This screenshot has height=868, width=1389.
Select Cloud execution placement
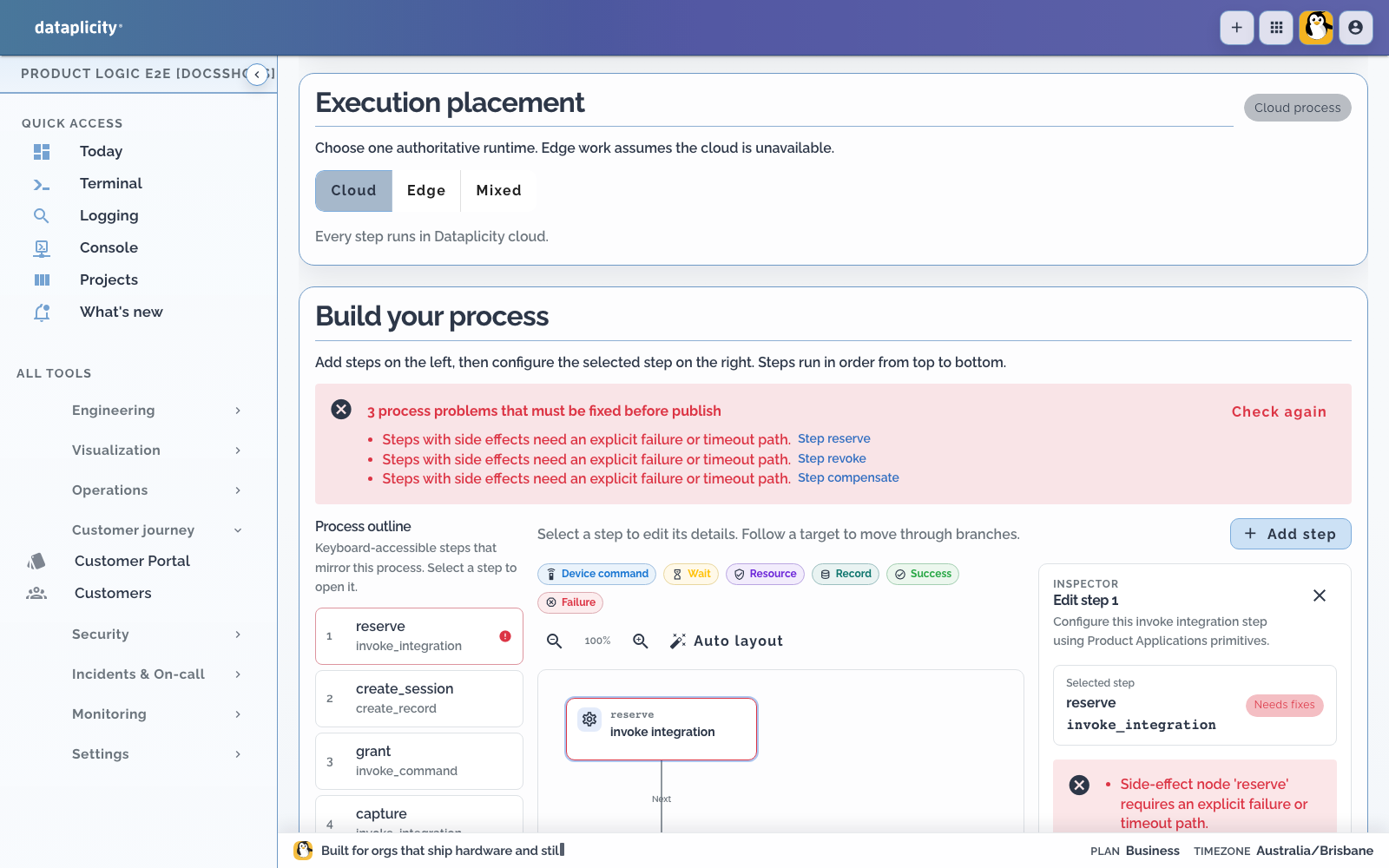click(x=353, y=191)
